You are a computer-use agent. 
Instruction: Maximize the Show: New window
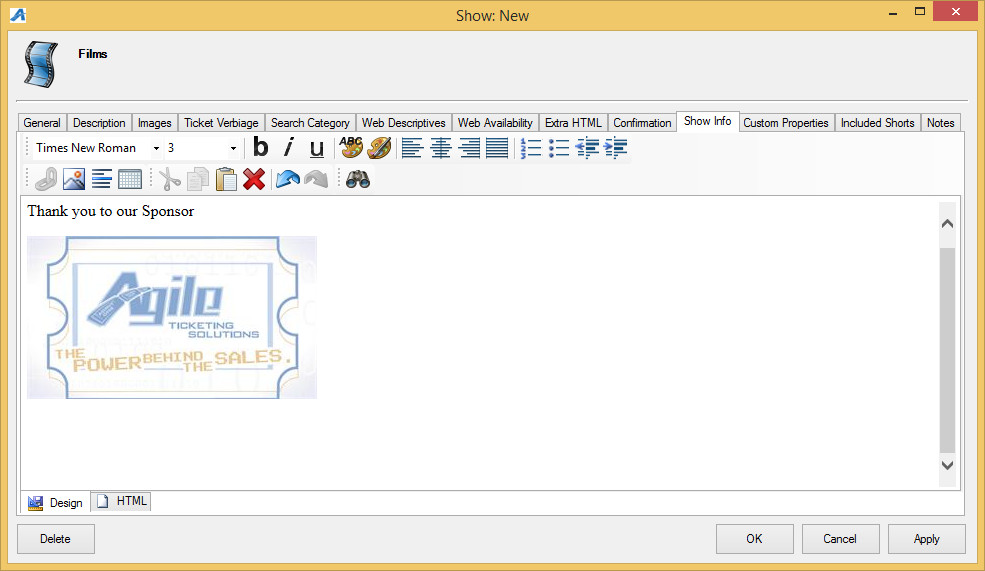[x=920, y=12]
